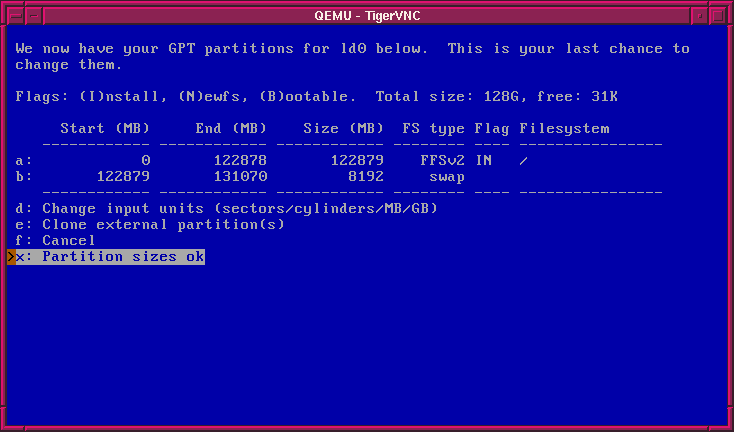Click the 'Start (MB)' column header
The width and height of the screenshot is (734, 432).
point(105,128)
